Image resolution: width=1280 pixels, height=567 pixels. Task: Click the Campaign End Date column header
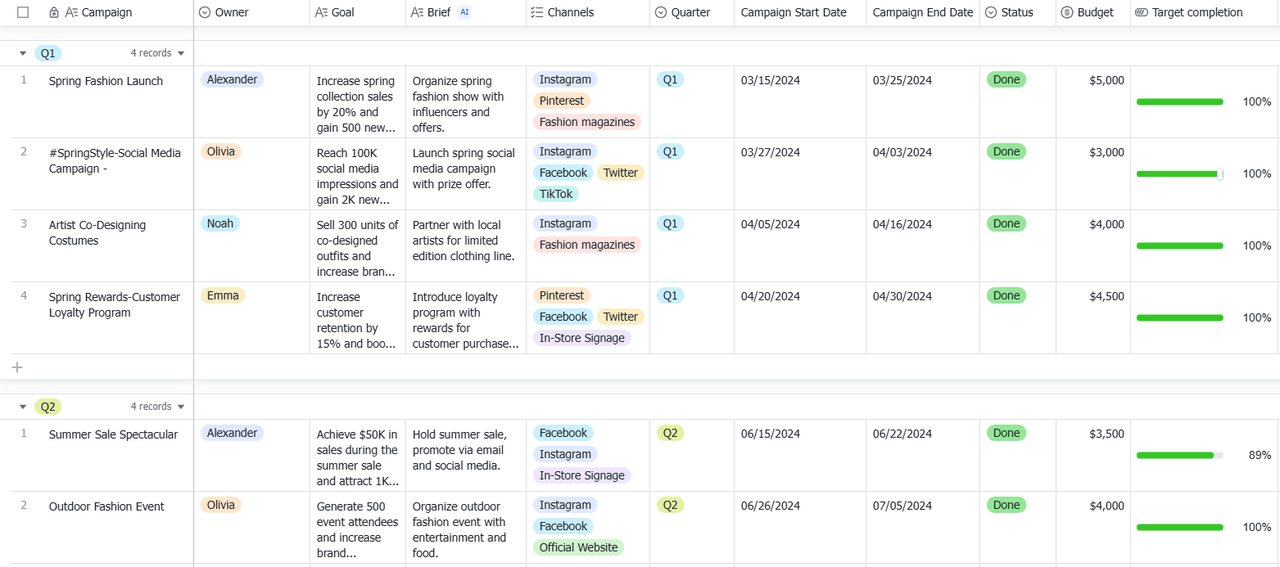tap(923, 13)
